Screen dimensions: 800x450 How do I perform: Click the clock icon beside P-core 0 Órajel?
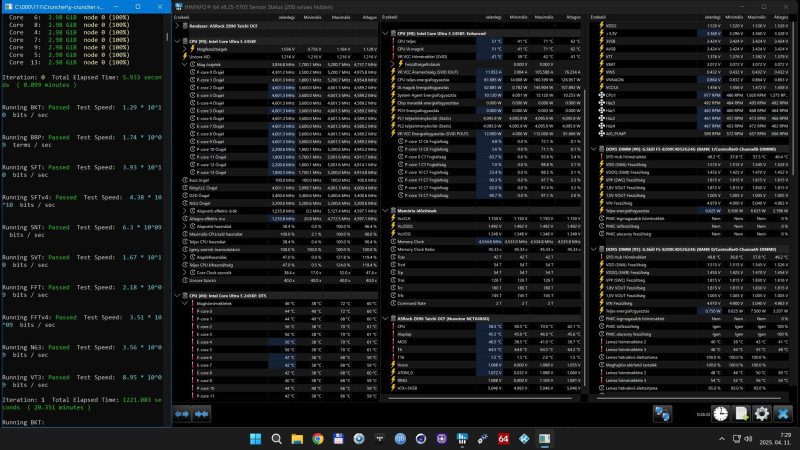point(193,72)
